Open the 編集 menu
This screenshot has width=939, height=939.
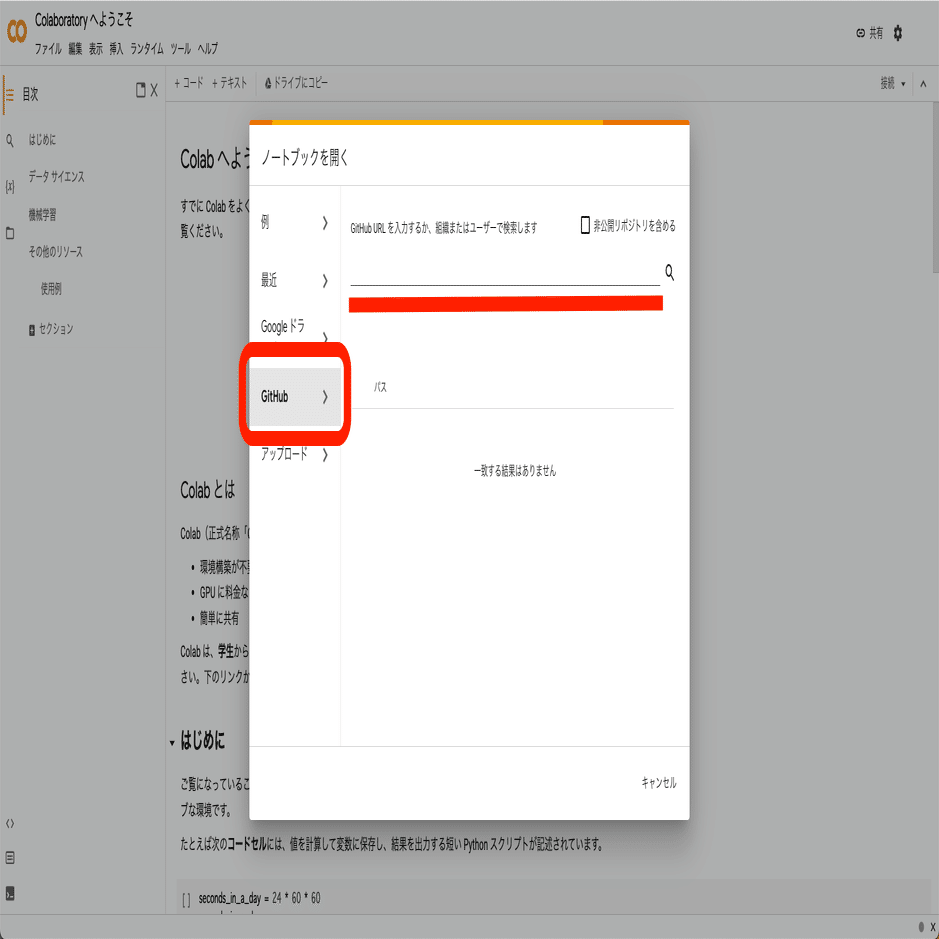coord(75,49)
